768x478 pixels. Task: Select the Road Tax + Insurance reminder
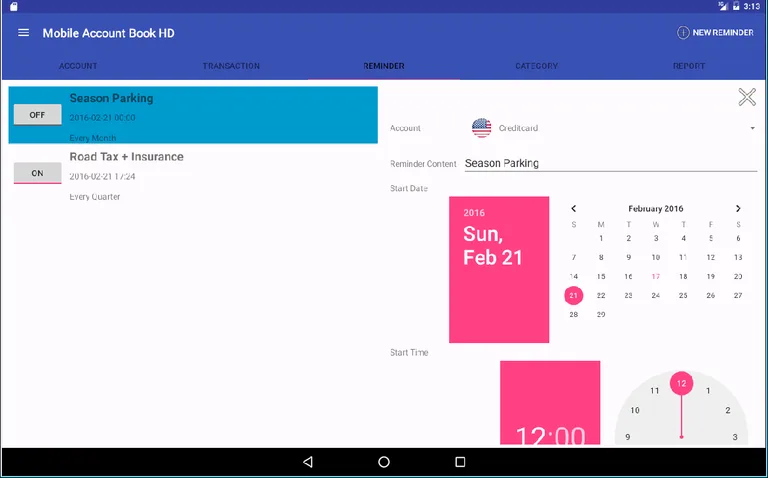(193, 174)
